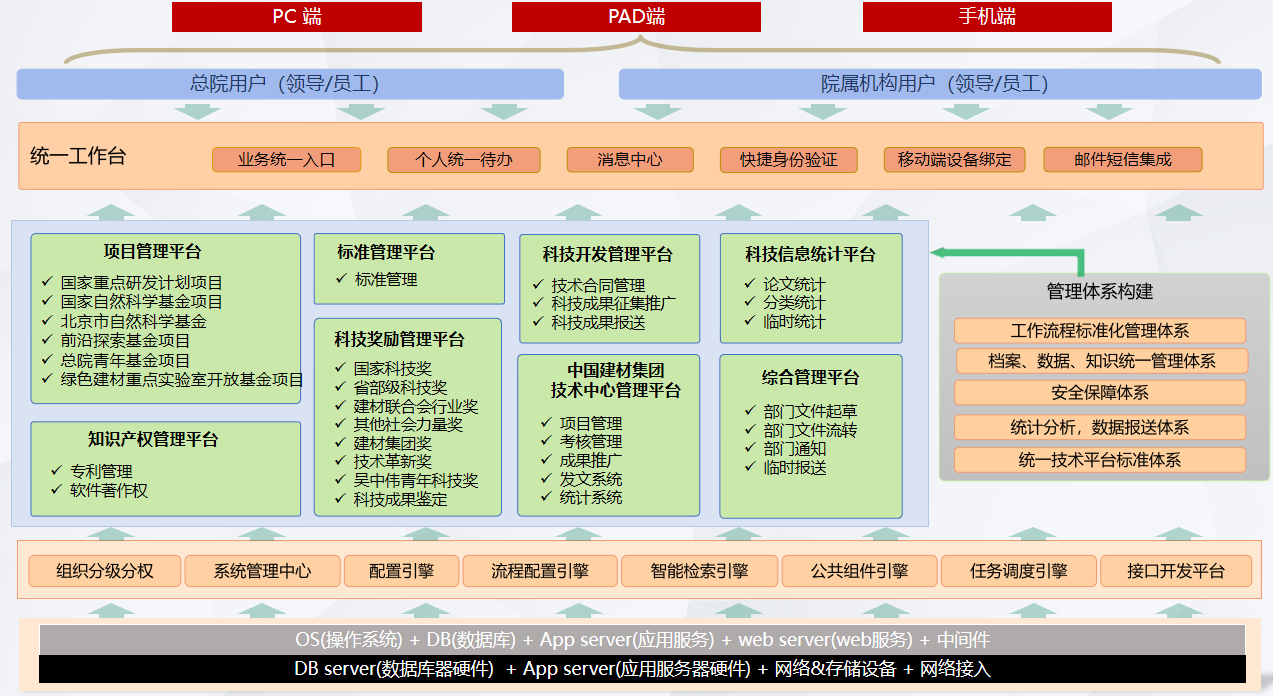Open 发文系统 item

tap(591, 479)
